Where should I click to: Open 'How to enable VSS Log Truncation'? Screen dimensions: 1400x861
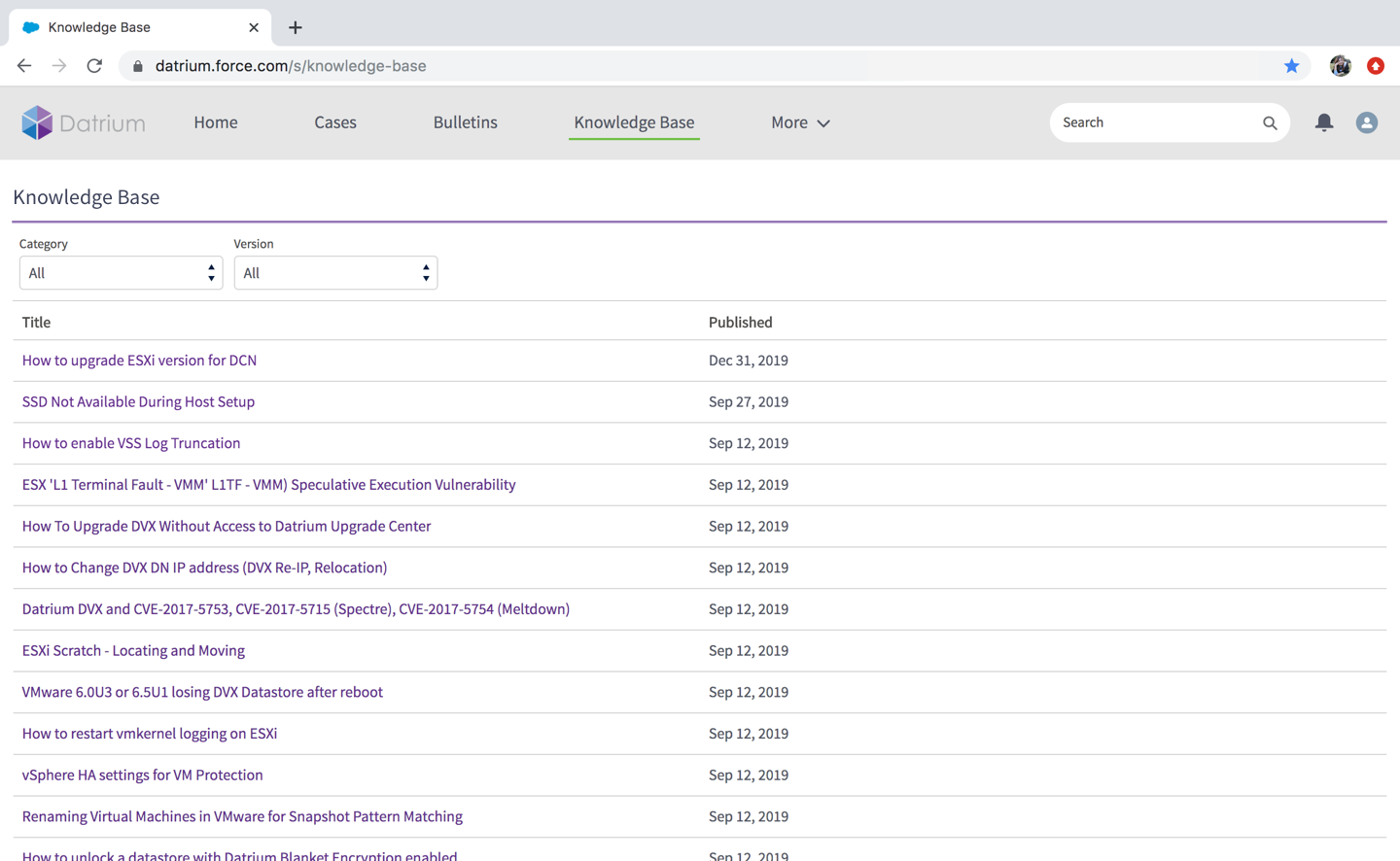tap(131, 443)
